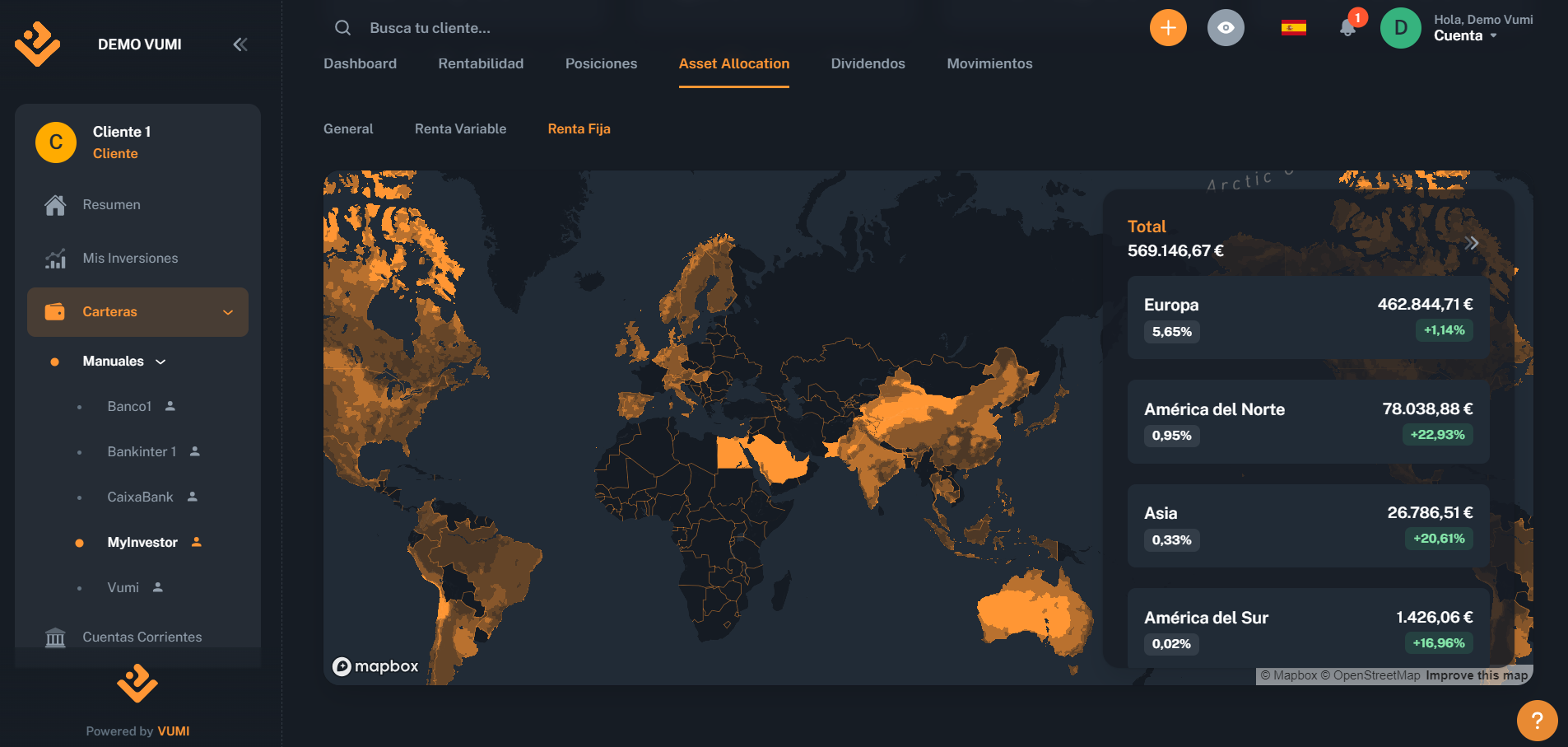Open the Cuenta account dropdown
The height and width of the screenshot is (747, 1568).
[x=1465, y=36]
